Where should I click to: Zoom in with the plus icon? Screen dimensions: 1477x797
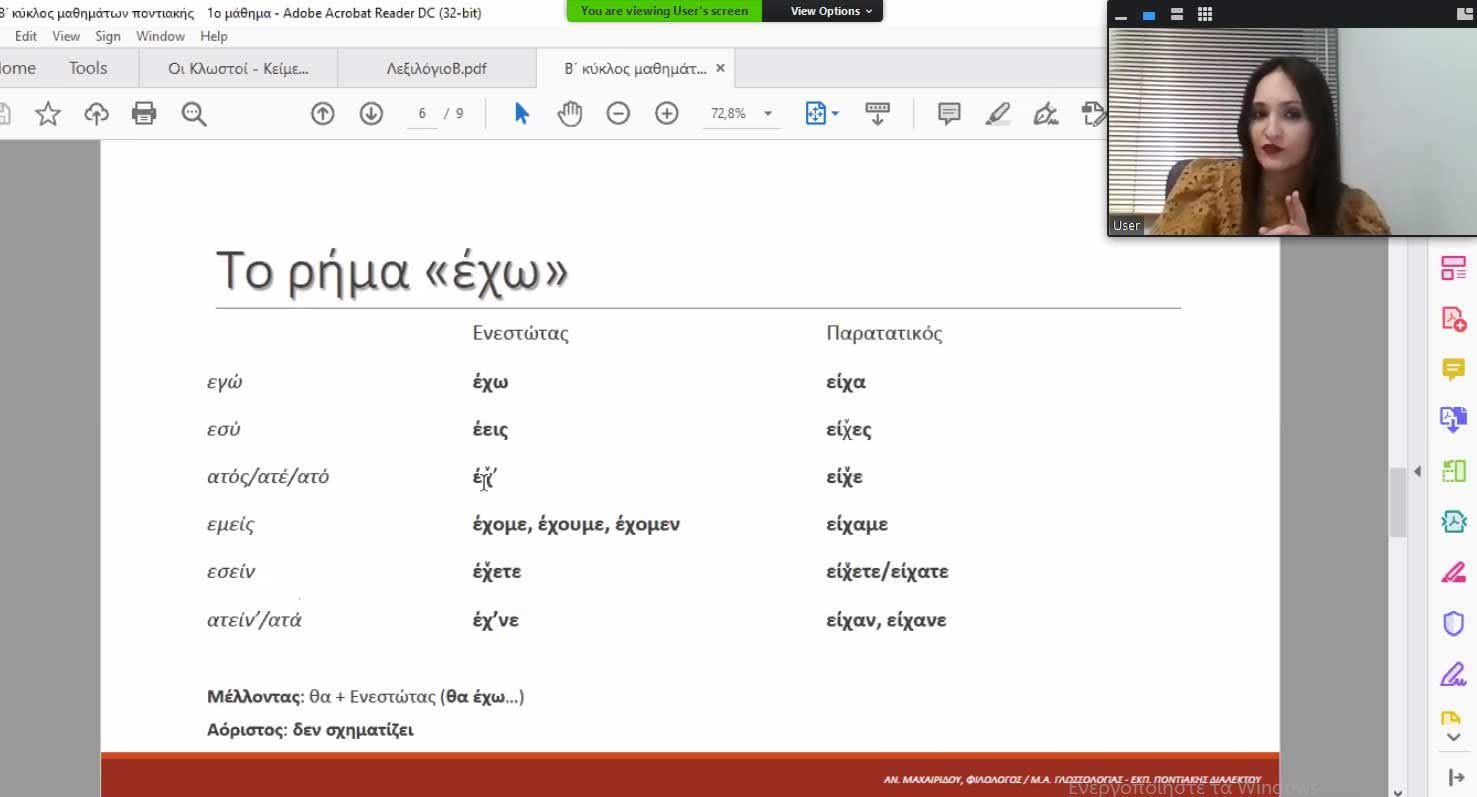tap(667, 114)
